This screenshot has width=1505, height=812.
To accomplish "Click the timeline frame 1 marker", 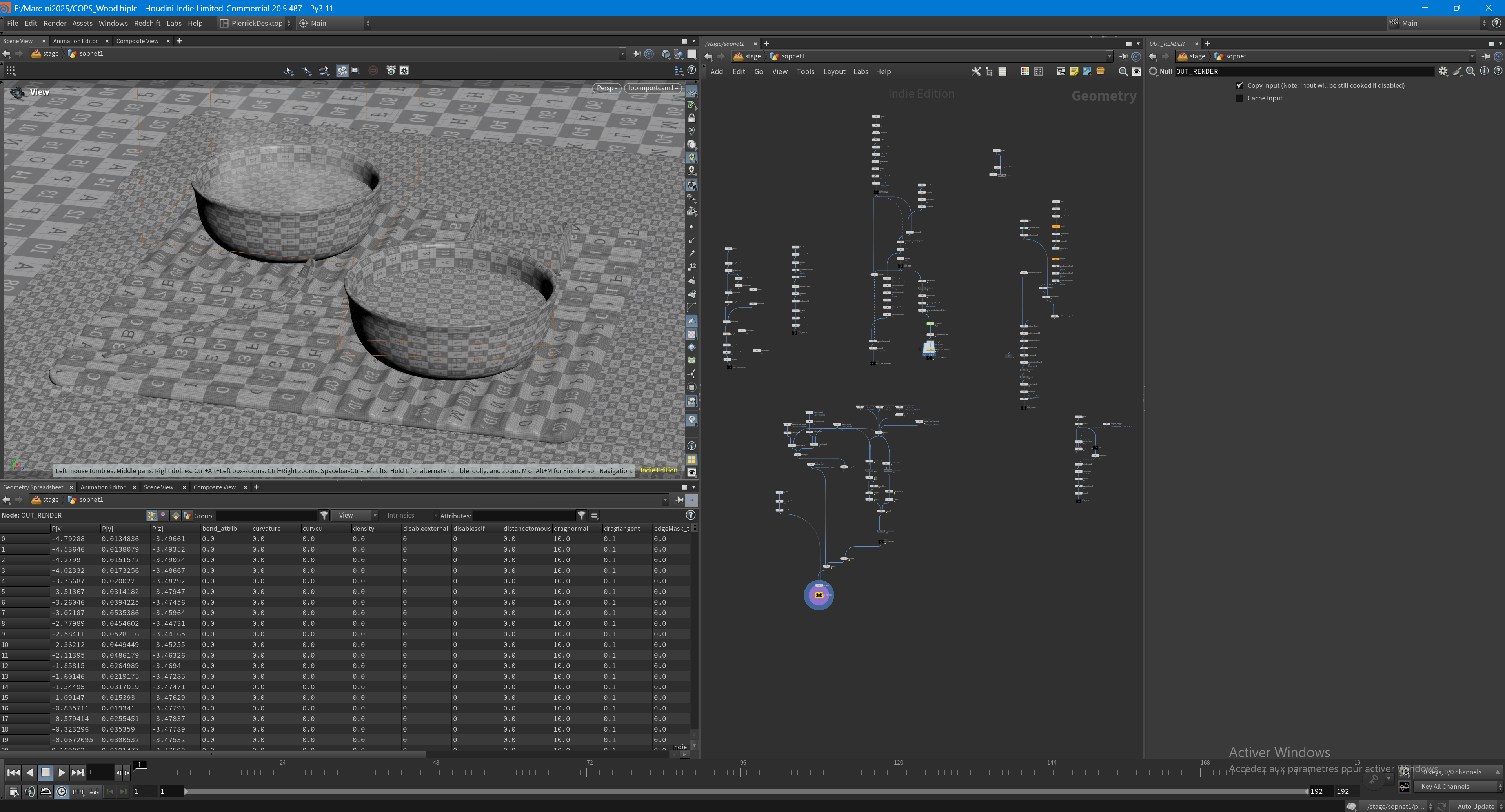I will pos(140,765).
